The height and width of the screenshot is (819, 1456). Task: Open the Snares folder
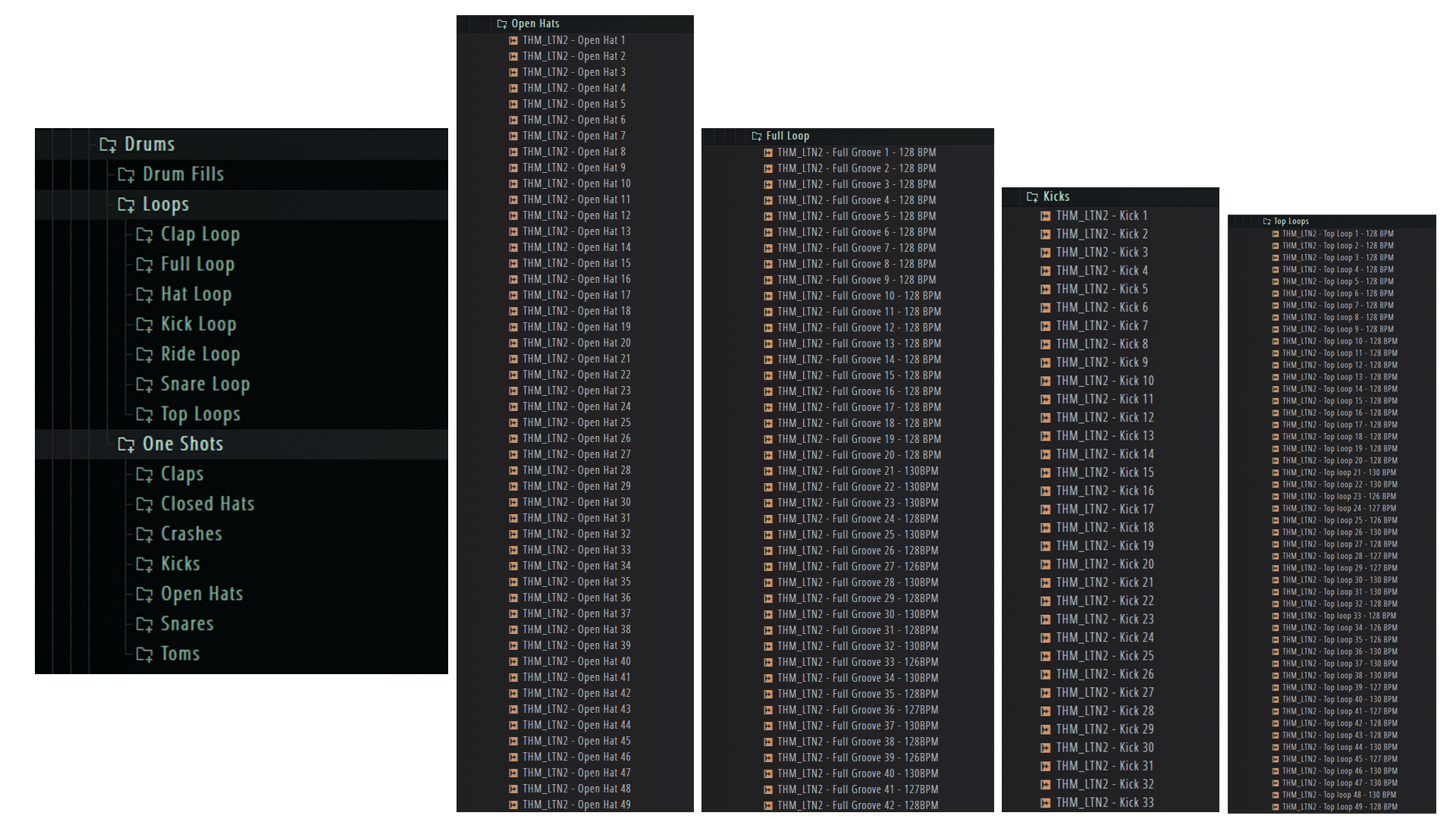pyautogui.click(x=187, y=624)
